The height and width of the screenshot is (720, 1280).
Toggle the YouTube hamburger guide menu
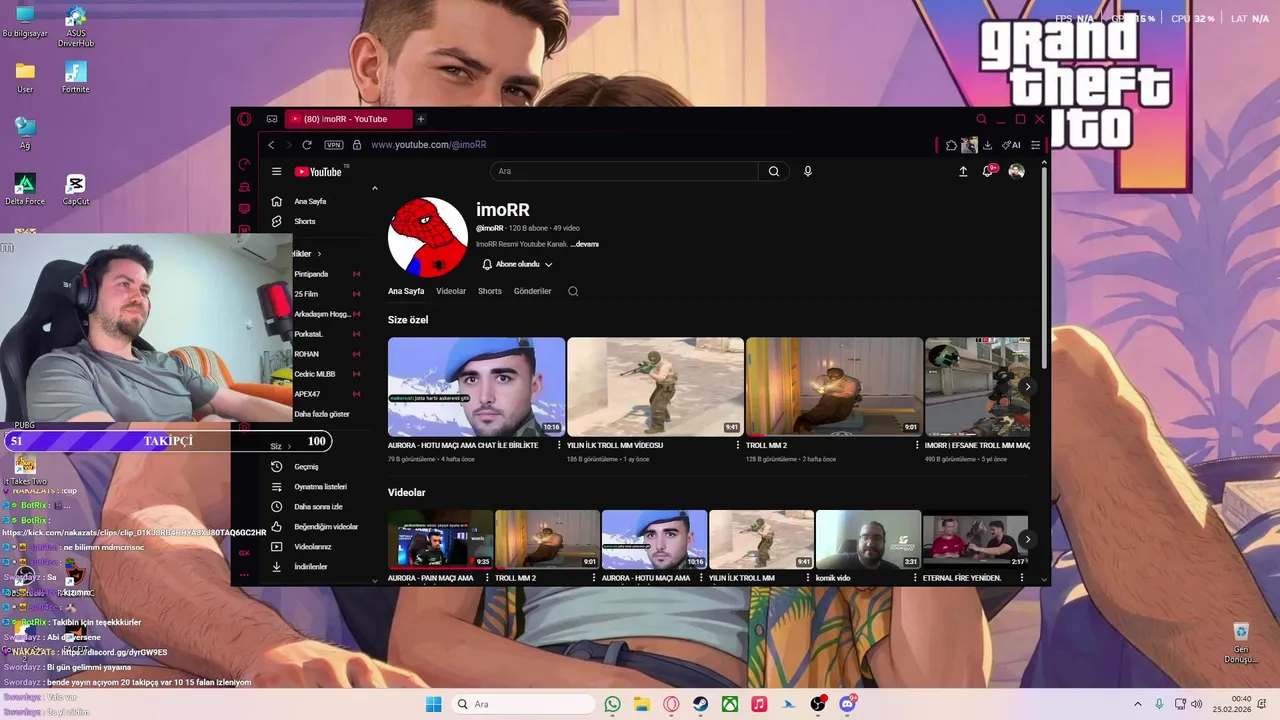point(277,172)
